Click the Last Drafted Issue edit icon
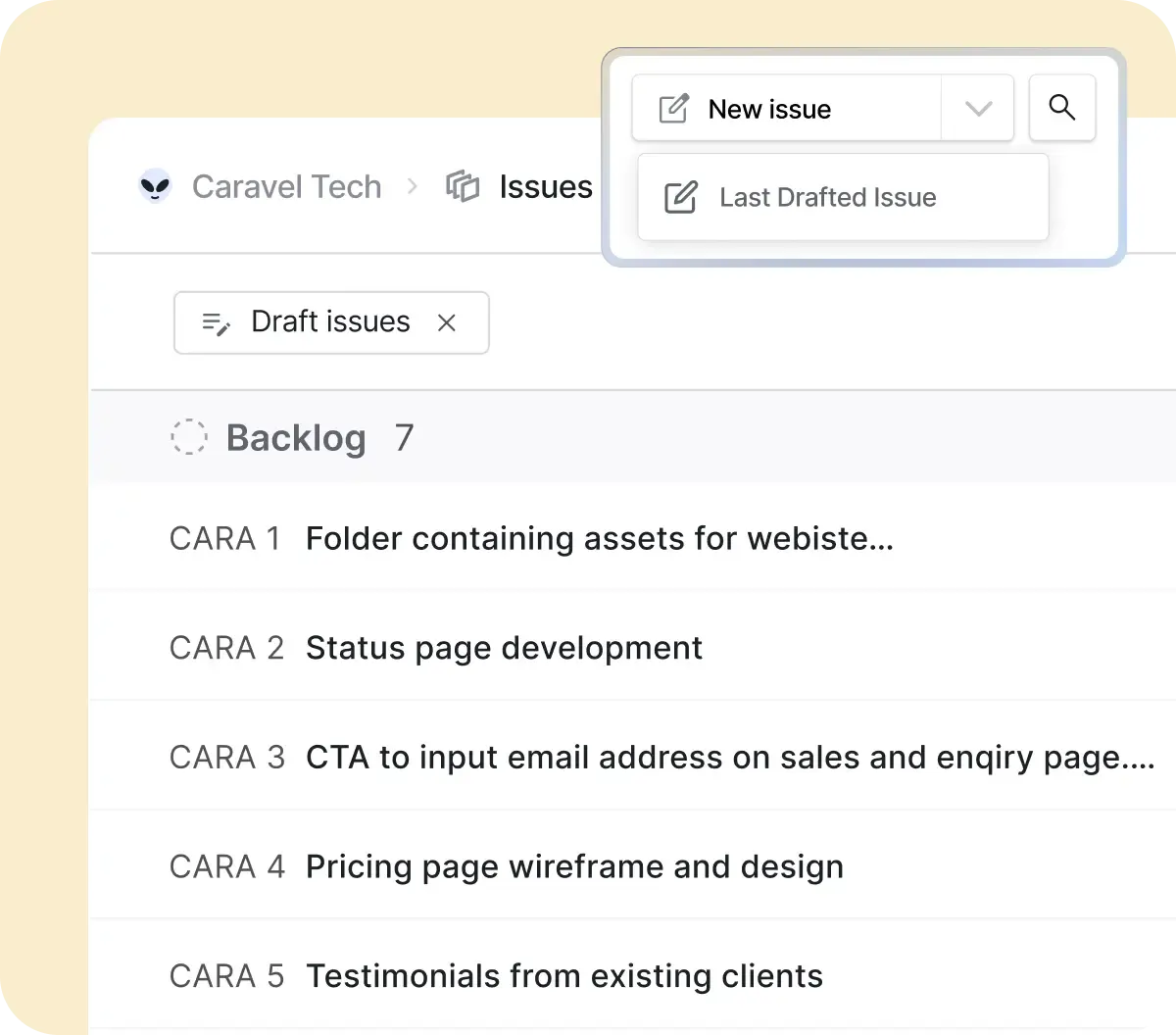The image size is (1176, 1035). tap(680, 197)
